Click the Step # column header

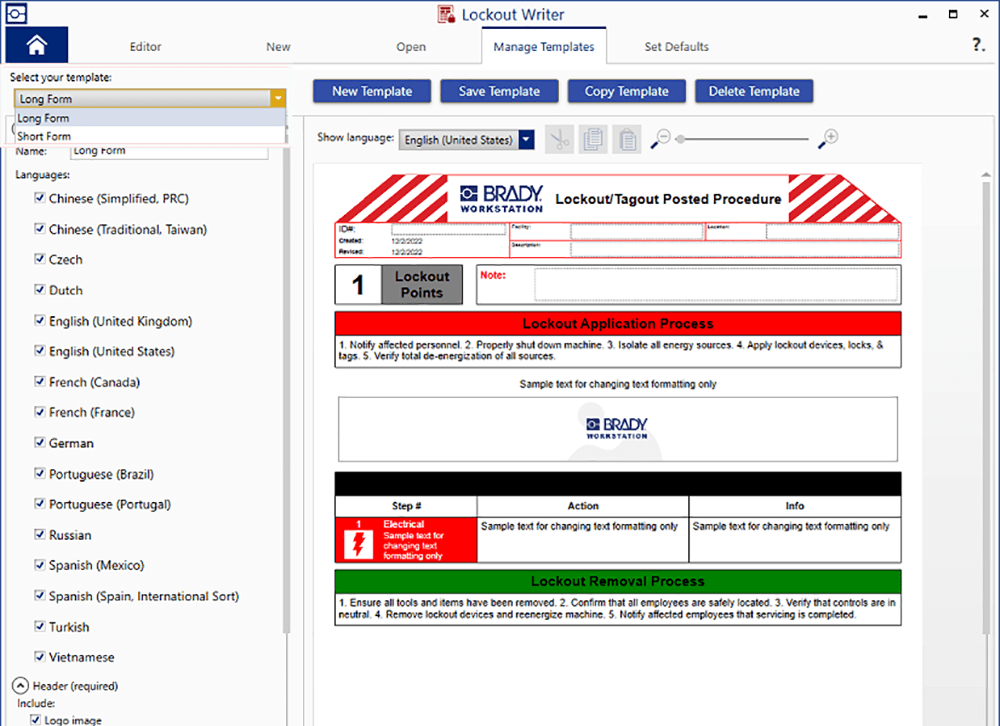tap(406, 506)
